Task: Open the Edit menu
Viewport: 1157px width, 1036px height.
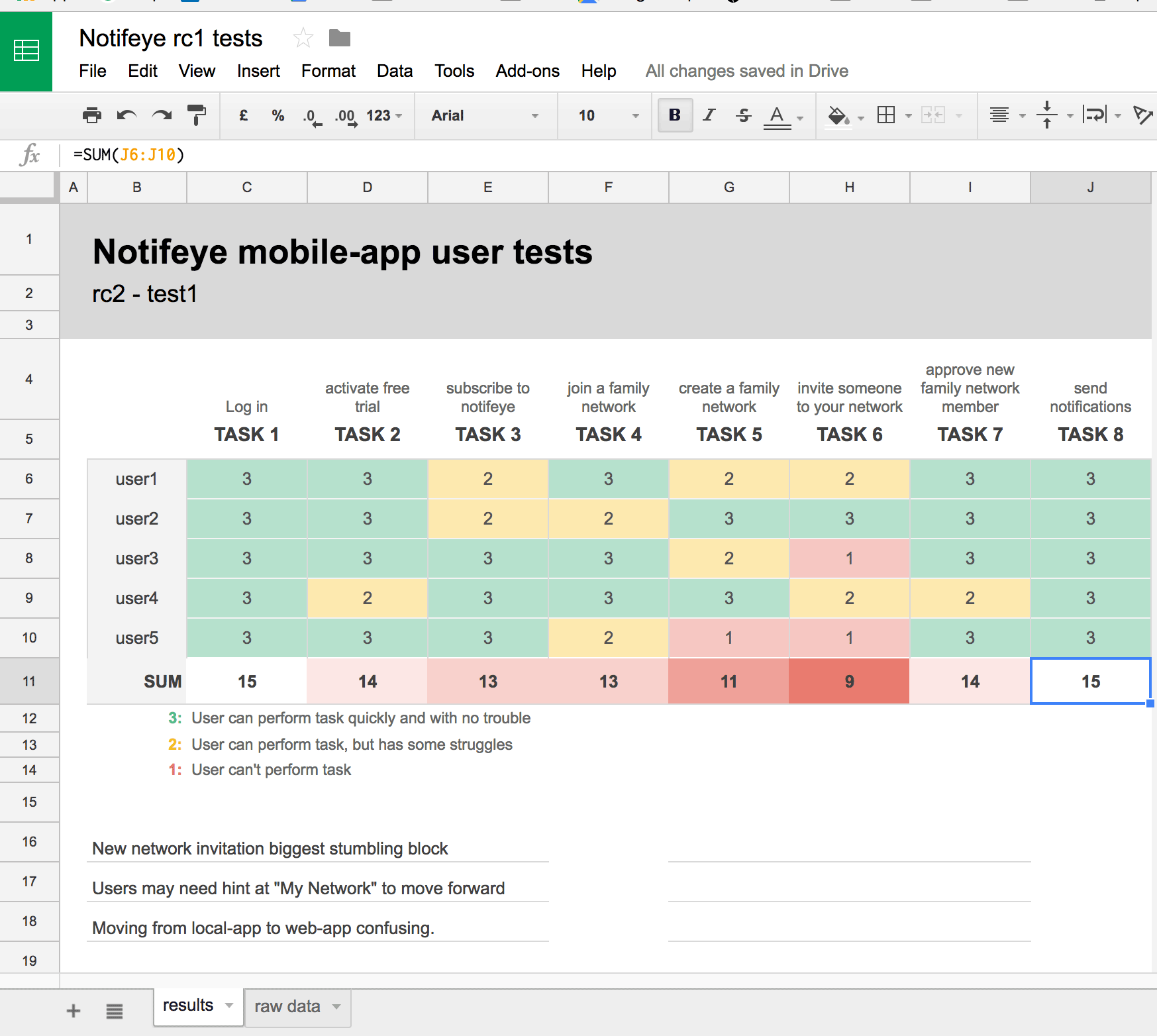Action: (142, 71)
